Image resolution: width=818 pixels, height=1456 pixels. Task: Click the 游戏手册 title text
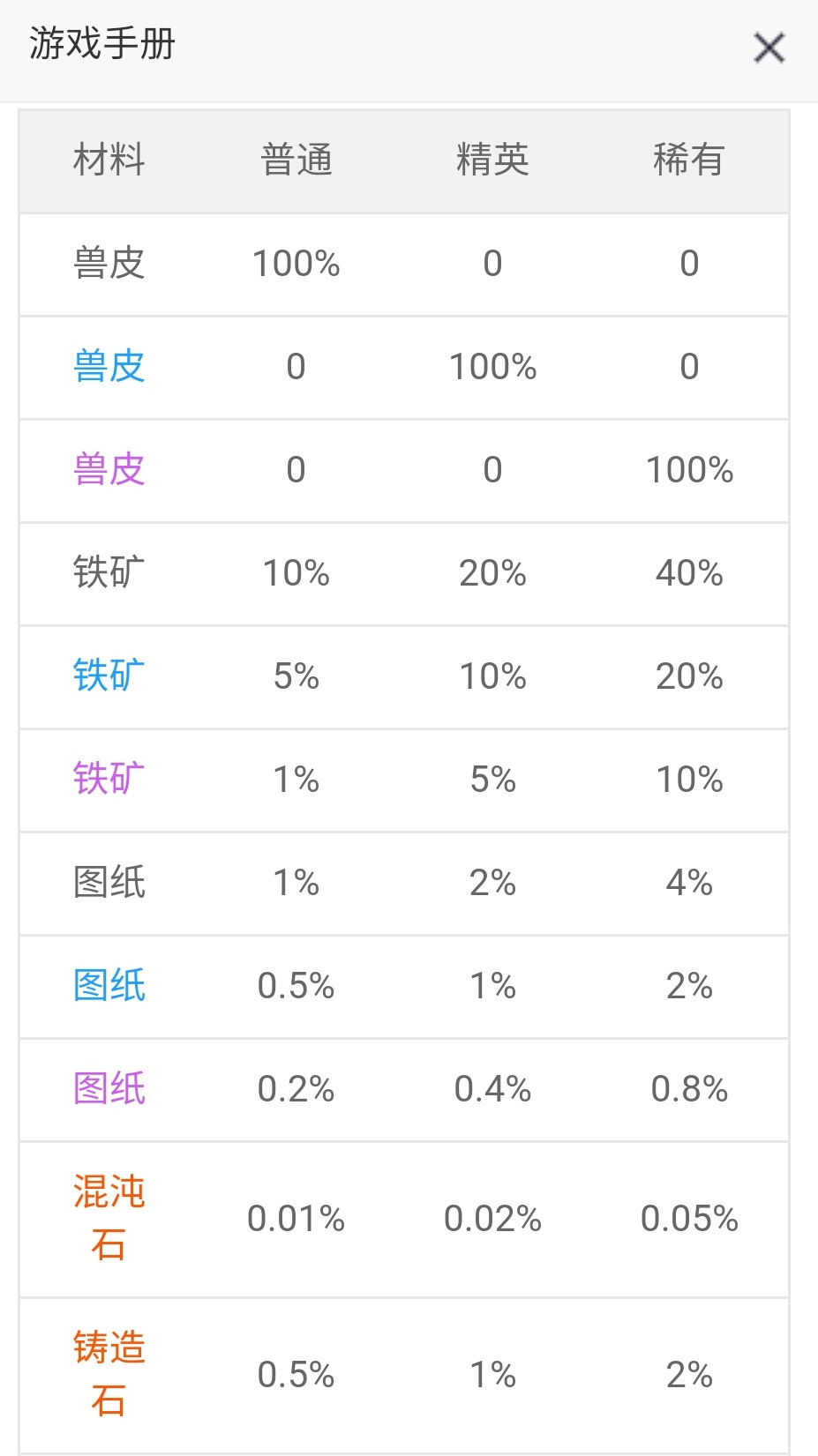pos(102,44)
